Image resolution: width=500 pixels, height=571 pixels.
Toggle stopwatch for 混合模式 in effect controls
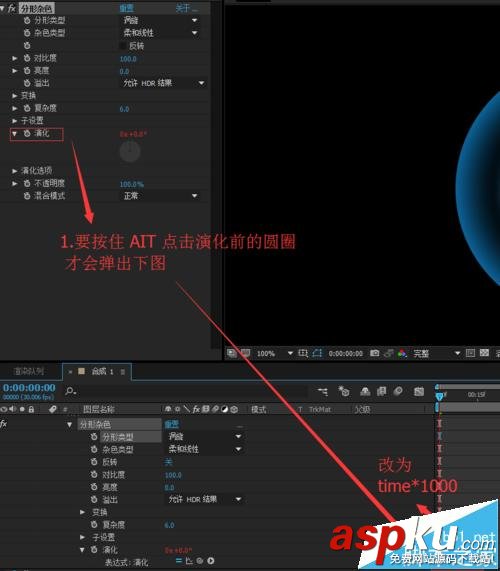coord(27,196)
